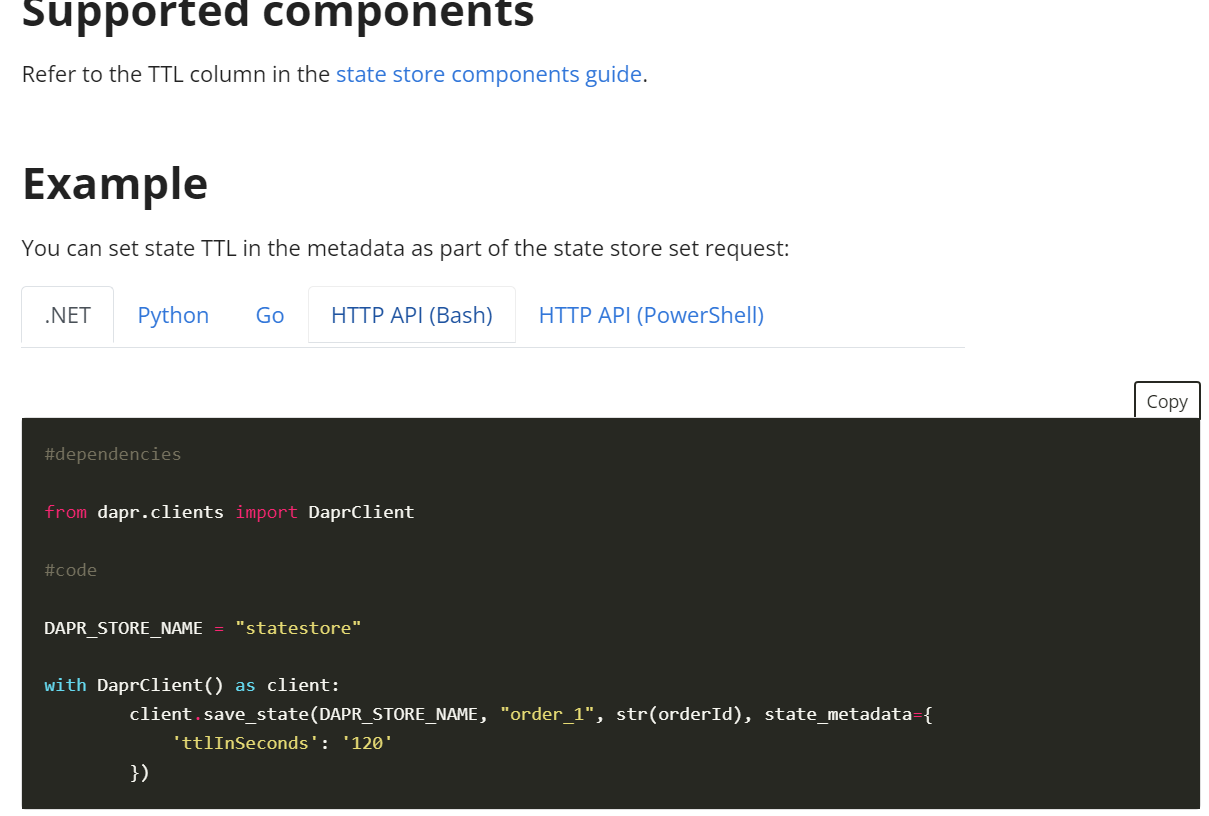The image size is (1209, 816).
Task: Click the DAPR_STORE_NAME variable in the code
Action: pyautogui.click(x=123, y=627)
